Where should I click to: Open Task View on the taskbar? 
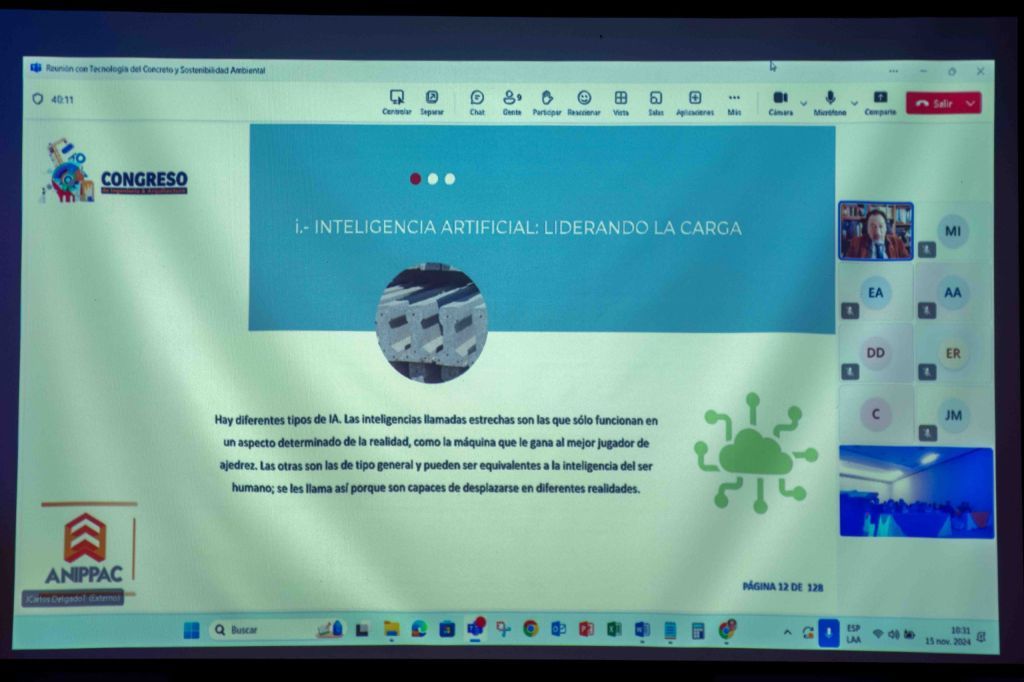(x=362, y=630)
